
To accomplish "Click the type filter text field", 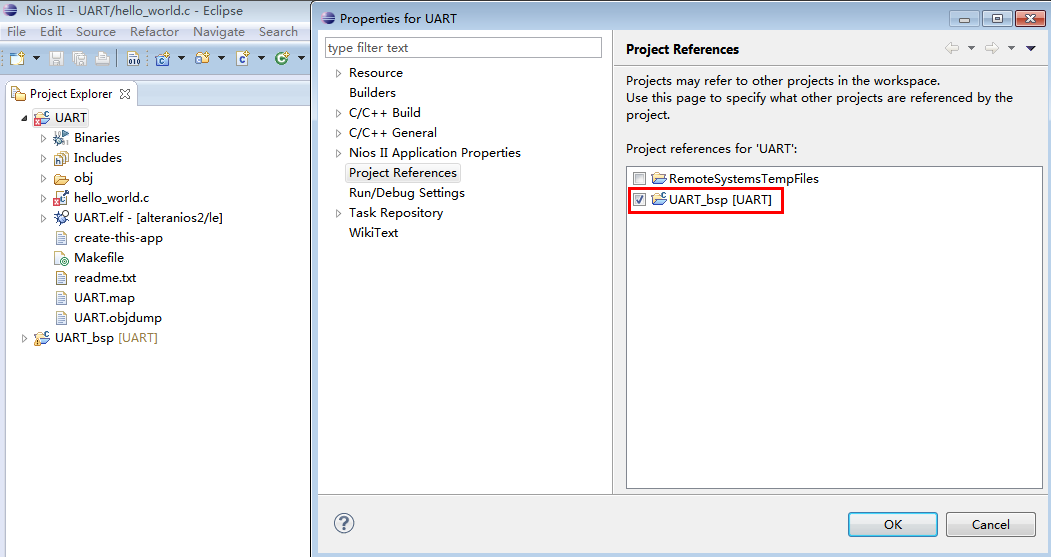I will coord(463,48).
